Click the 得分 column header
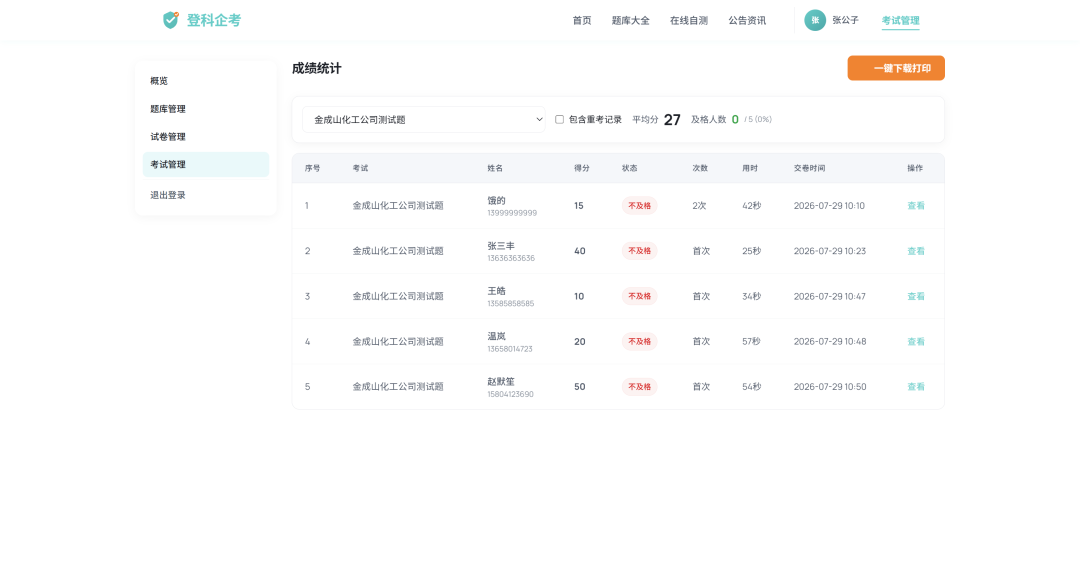 pos(581,168)
